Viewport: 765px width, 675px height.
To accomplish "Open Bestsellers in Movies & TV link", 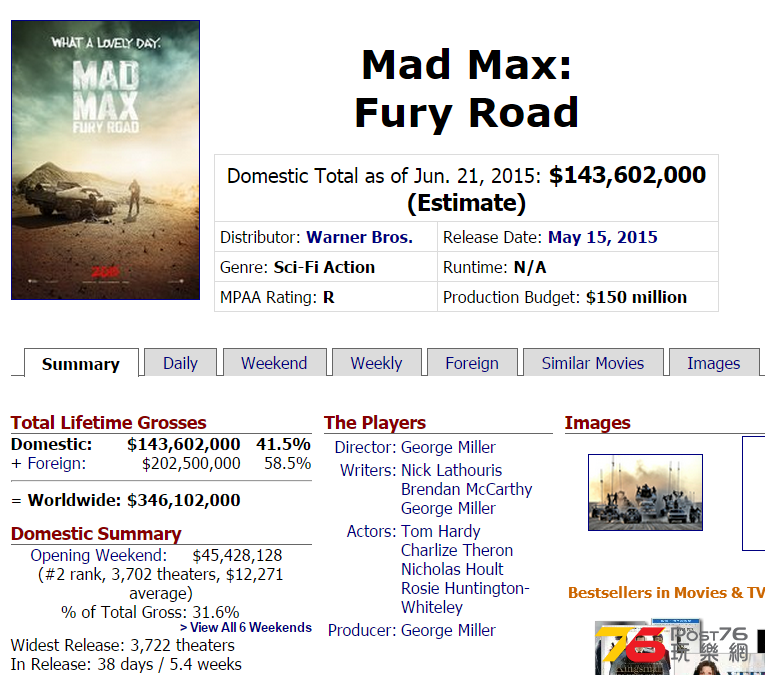I will pos(666,593).
